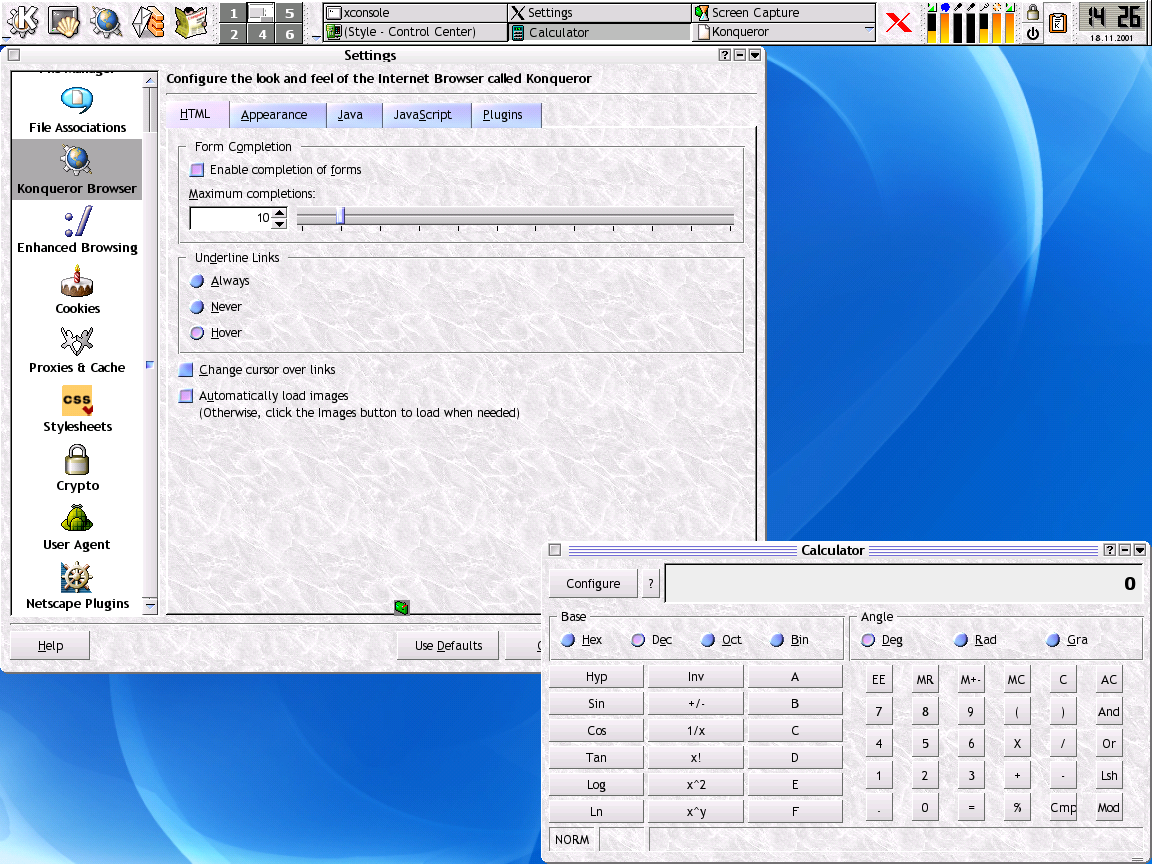Viewport: 1152px width, 864px height.
Task: Click Configure button in Calculator
Action: click(593, 583)
